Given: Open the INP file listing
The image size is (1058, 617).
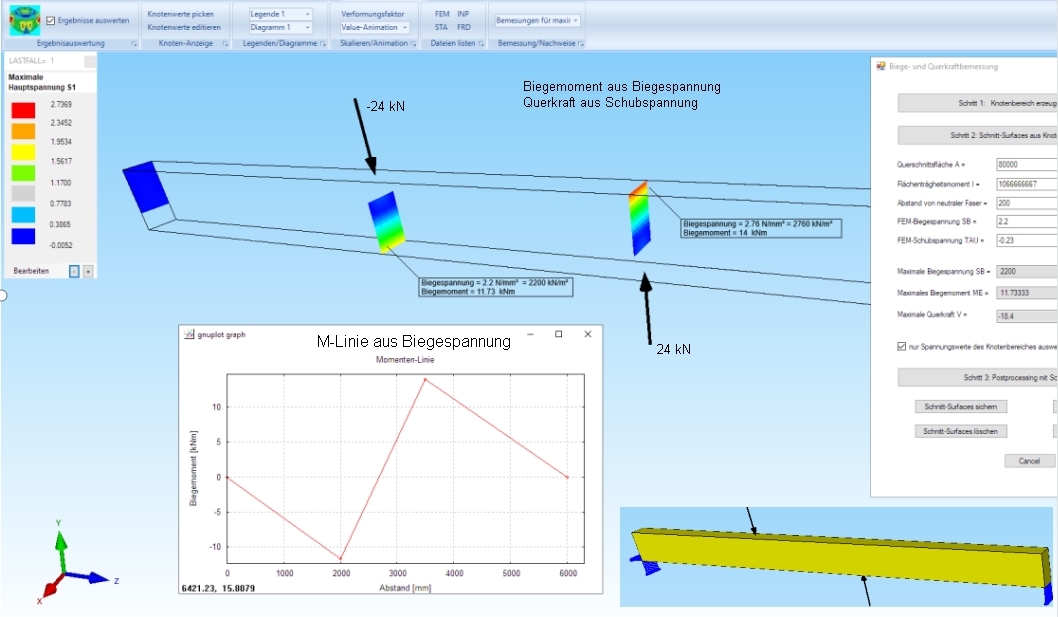Looking at the screenshot, I should 463,14.
